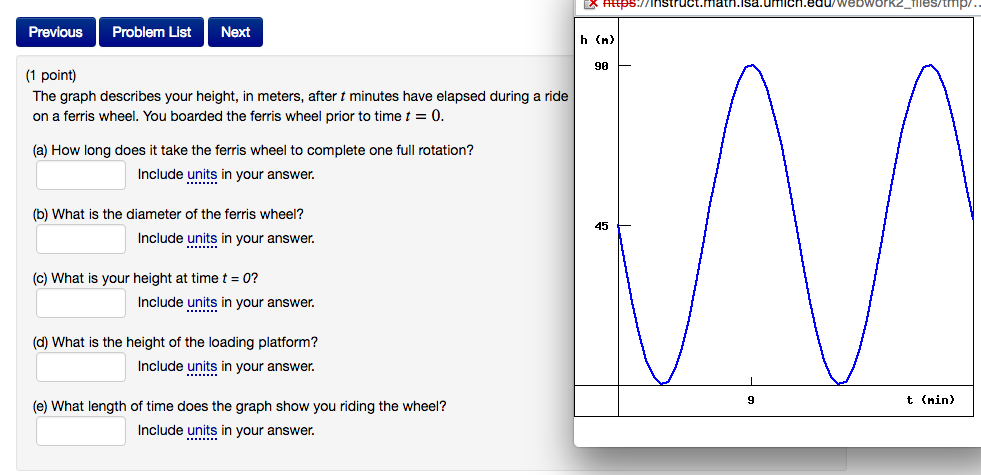Open the units link under question (d)
This screenshot has width=981, height=475.
[202, 366]
